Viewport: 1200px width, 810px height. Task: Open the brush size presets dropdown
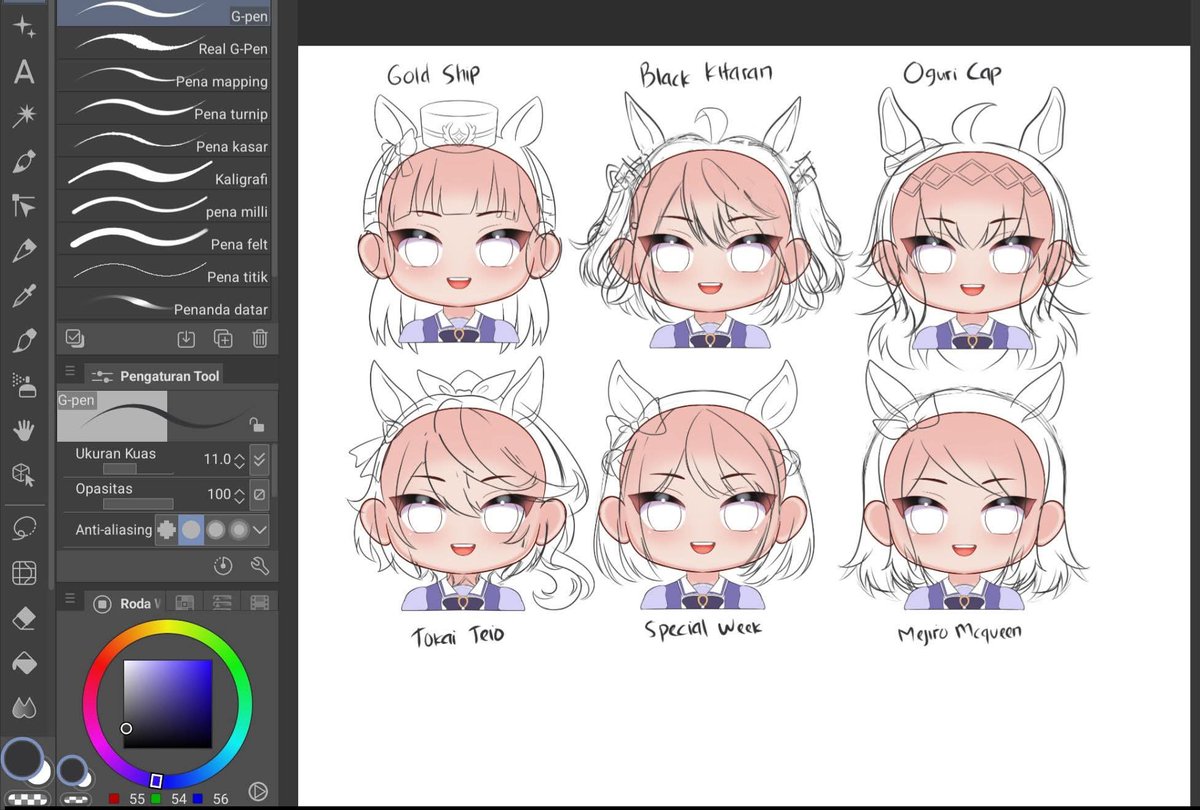point(260,460)
